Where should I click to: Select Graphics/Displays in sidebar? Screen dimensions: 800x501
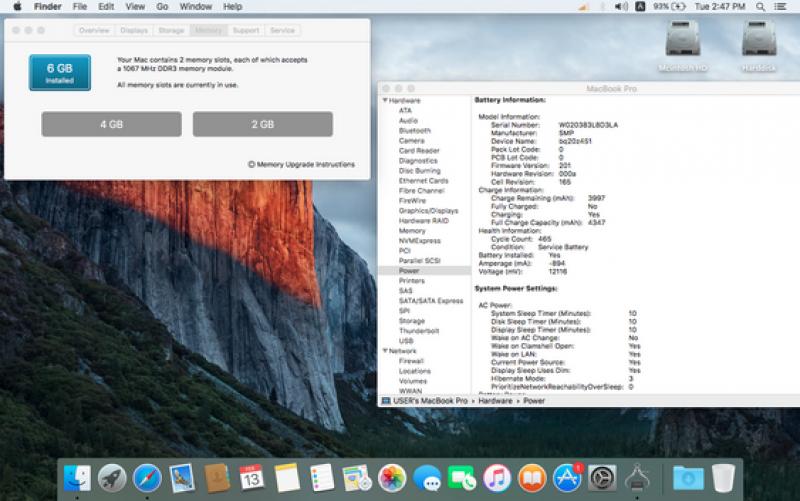click(x=429, y=211)
